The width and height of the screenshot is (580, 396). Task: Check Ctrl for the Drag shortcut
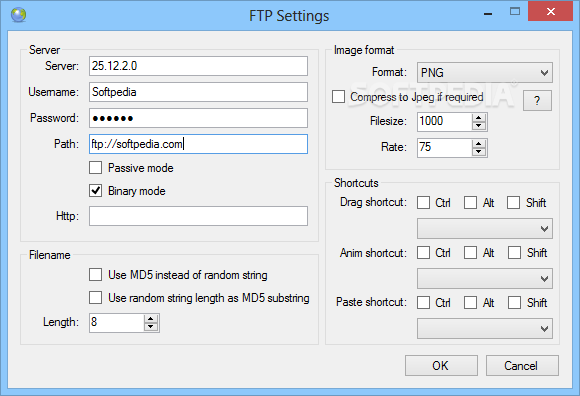click(424, 203)
